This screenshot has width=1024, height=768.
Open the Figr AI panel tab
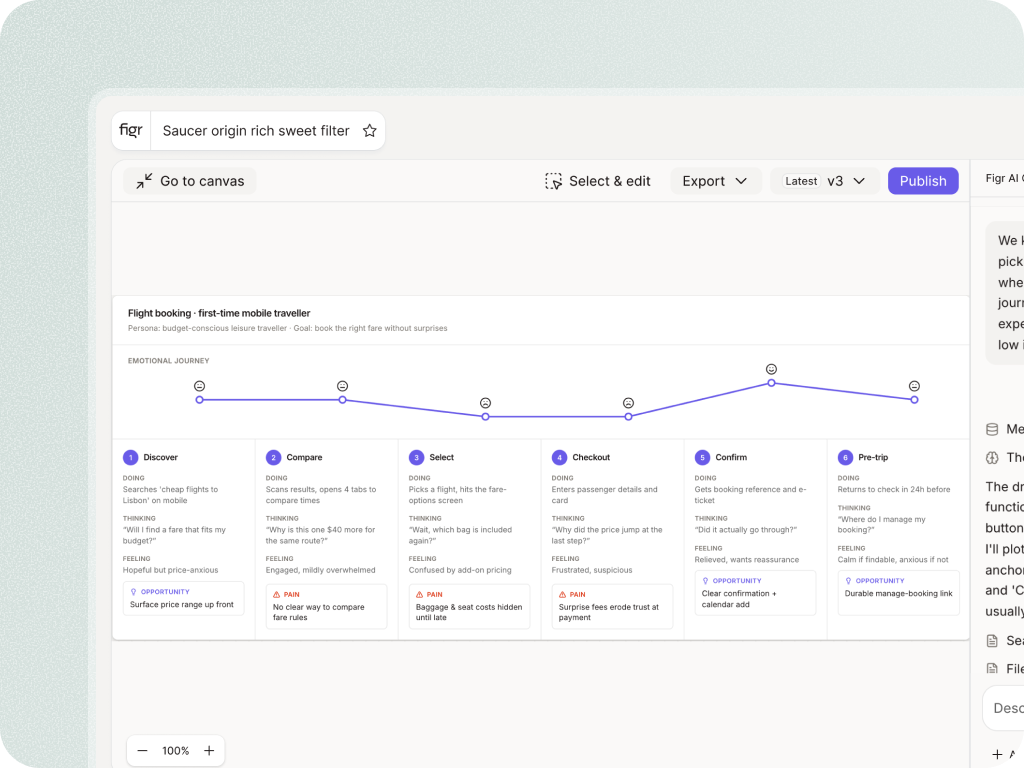pos(1004,178)
